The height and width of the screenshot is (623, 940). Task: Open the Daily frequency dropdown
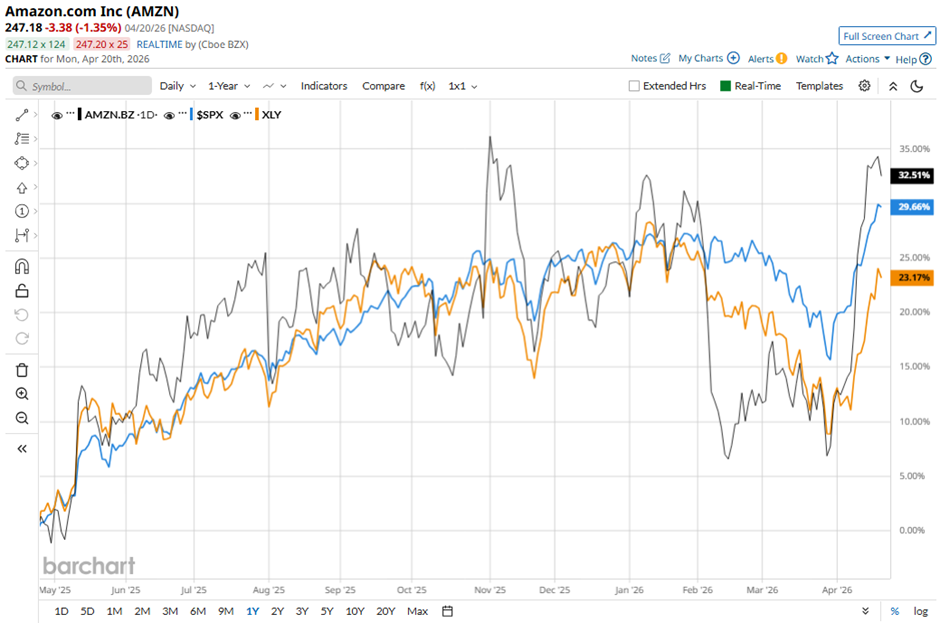pyautogui.click(x=177, y=86)
